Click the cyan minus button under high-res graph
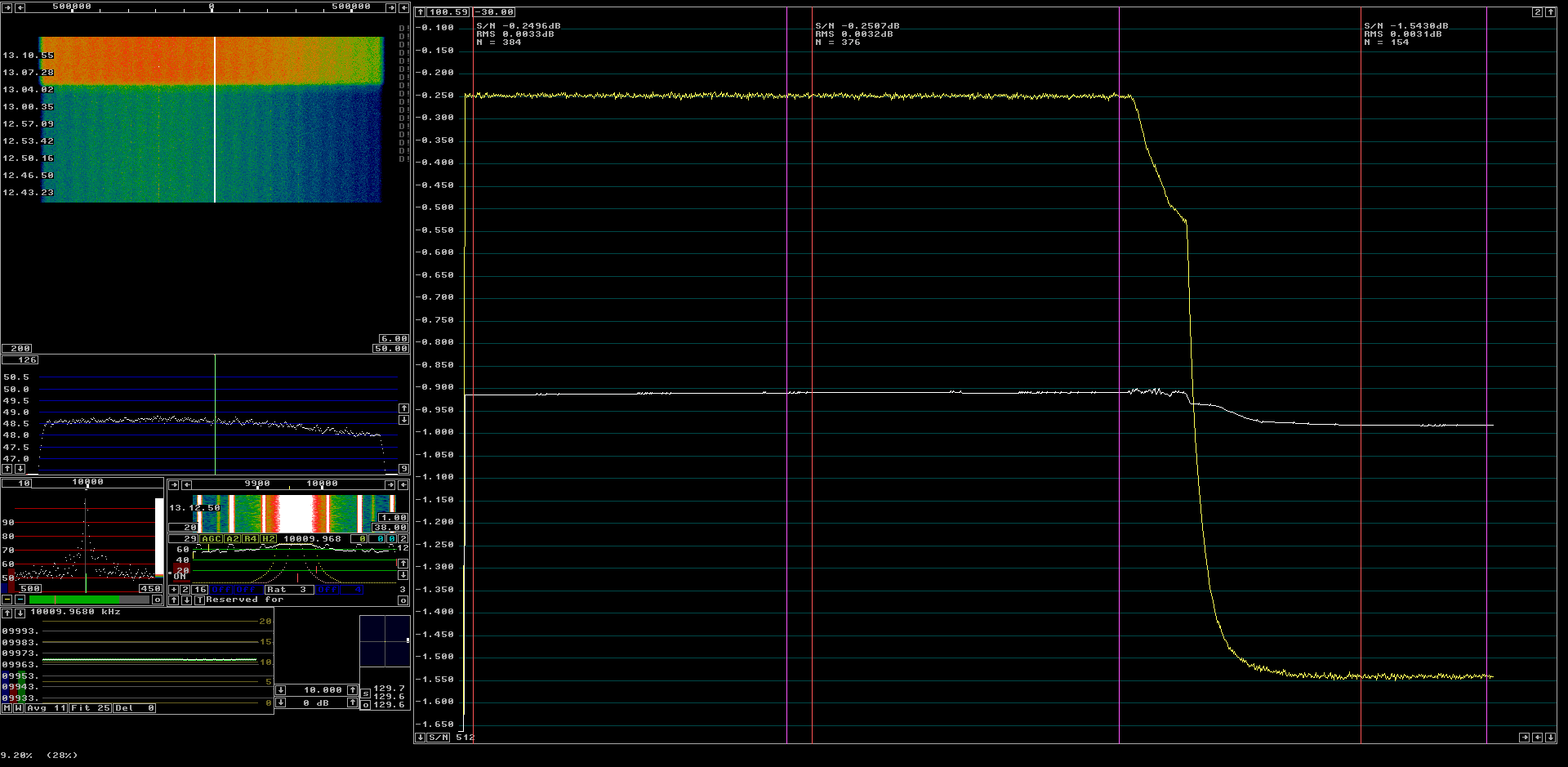Screen dimensions: 1568x767 click(20, 600)
